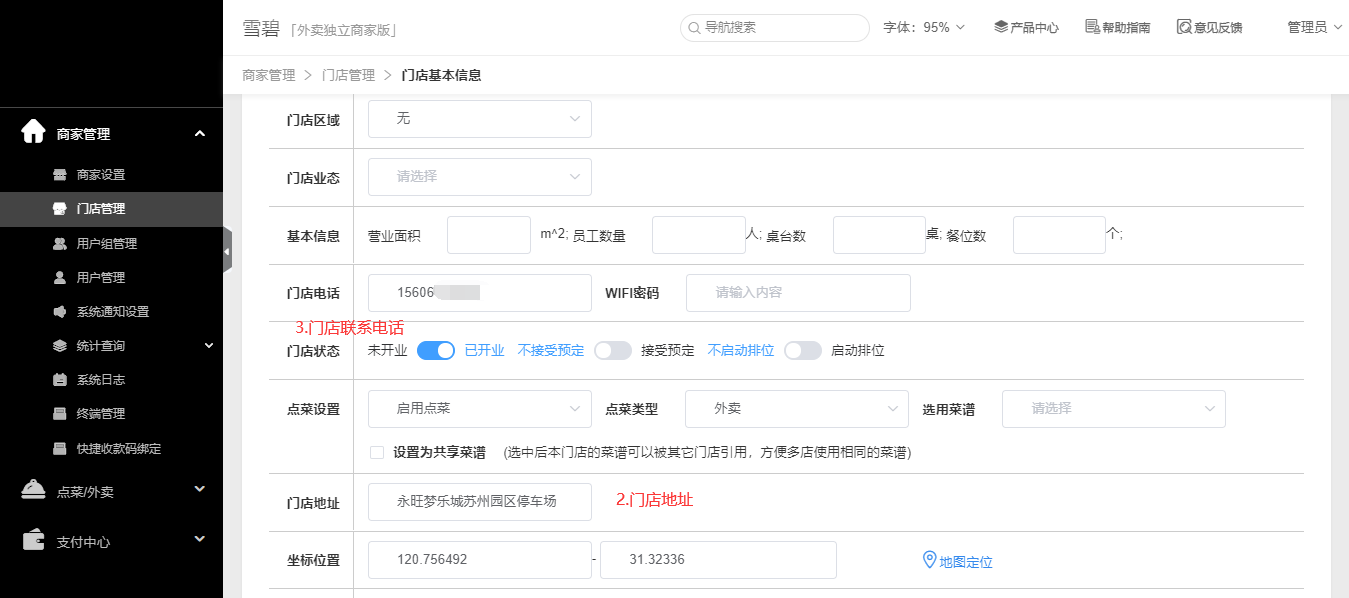Click the search magnifier icon
Image resolution: width=1349 pixels, height=598 pixels.
coord(694,28)
